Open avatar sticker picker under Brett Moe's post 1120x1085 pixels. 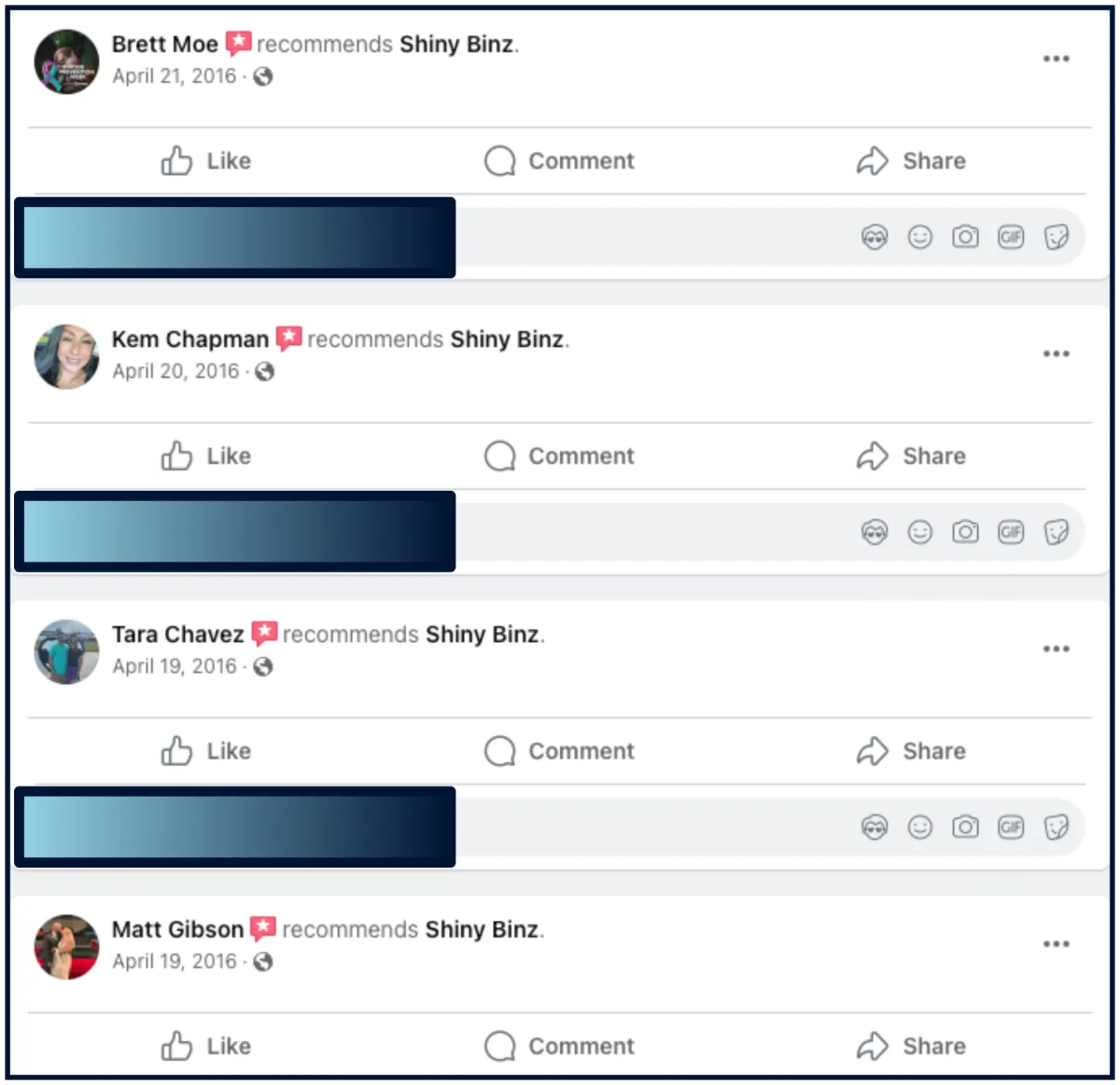(x=875, y=237)
